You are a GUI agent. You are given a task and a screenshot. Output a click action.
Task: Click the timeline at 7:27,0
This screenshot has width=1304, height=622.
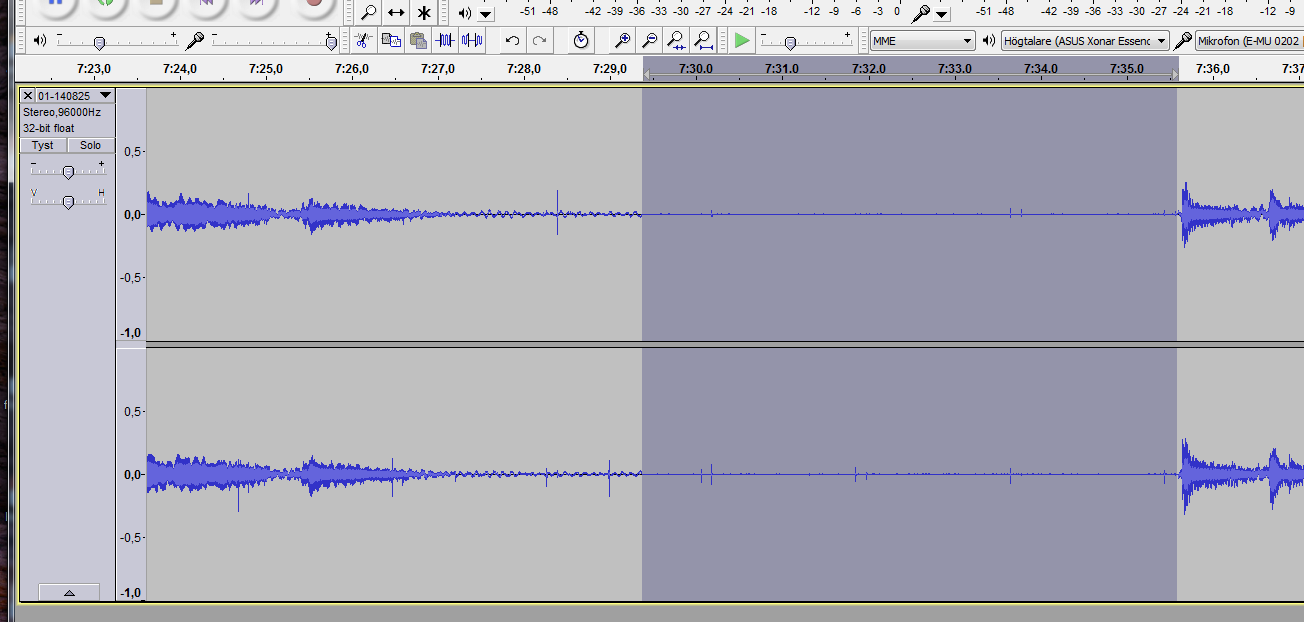click(x=438, y=69)
